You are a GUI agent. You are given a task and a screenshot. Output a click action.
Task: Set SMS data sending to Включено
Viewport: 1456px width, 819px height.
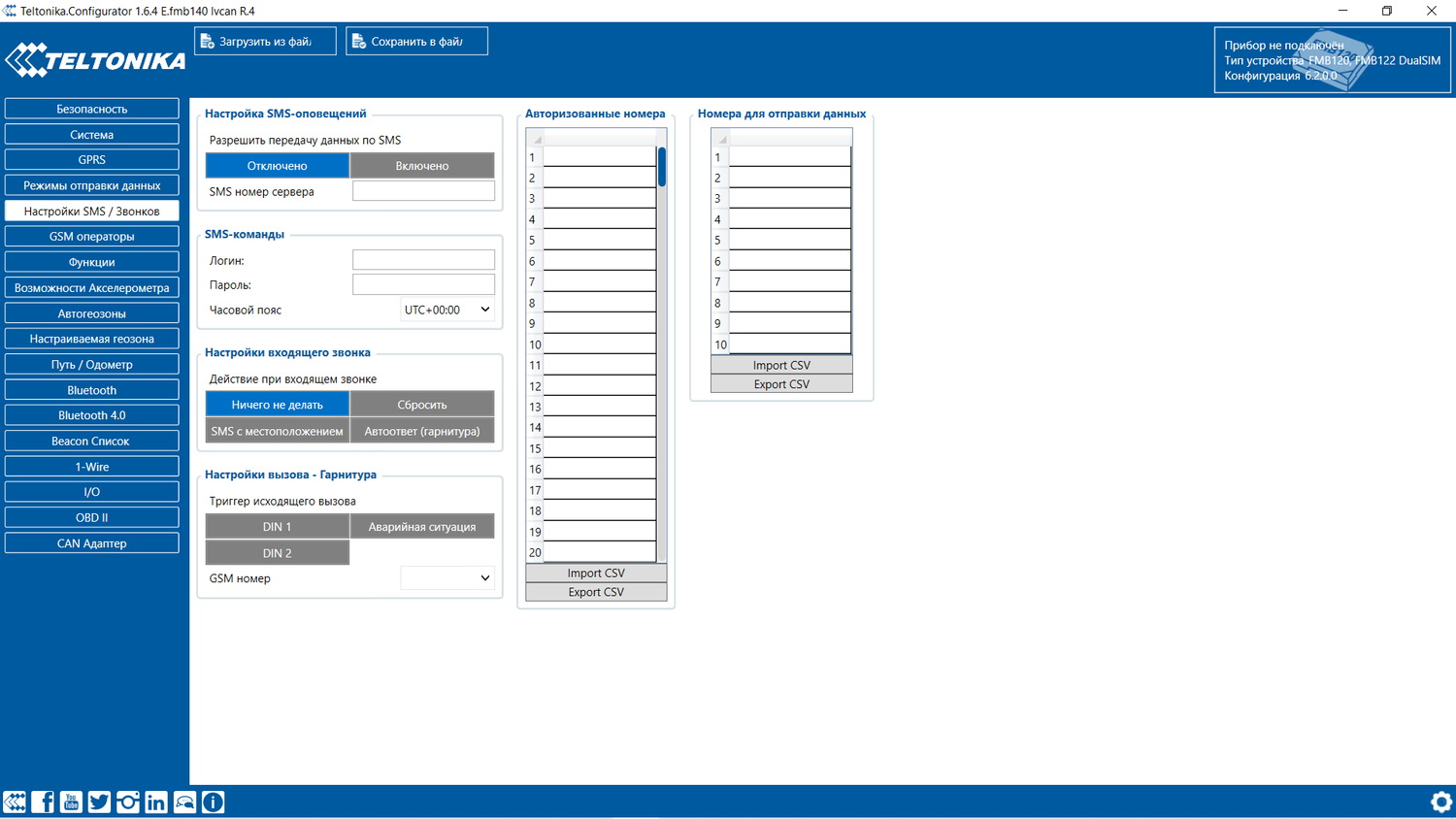(x=422, y=165)
